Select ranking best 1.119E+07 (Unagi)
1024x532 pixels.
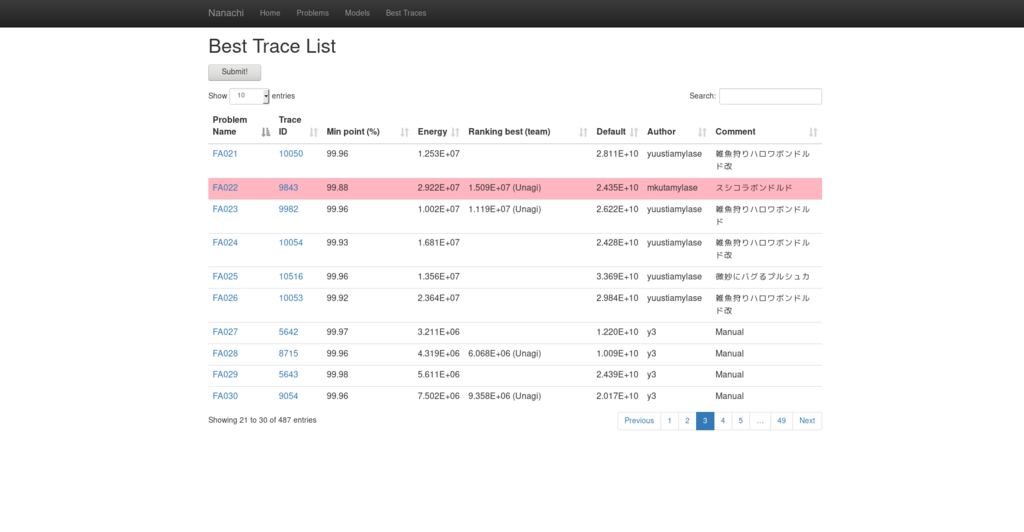[504, 210]
